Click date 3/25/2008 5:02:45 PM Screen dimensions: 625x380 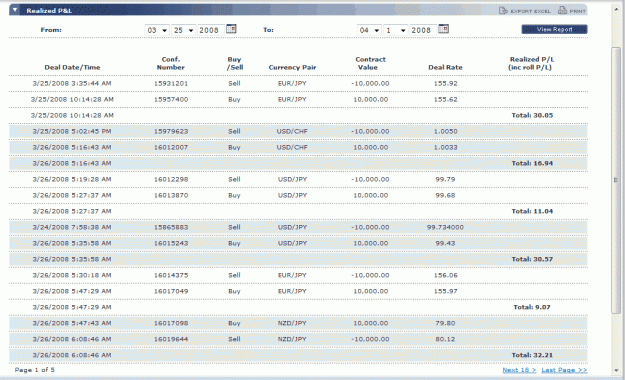(72, 131)
